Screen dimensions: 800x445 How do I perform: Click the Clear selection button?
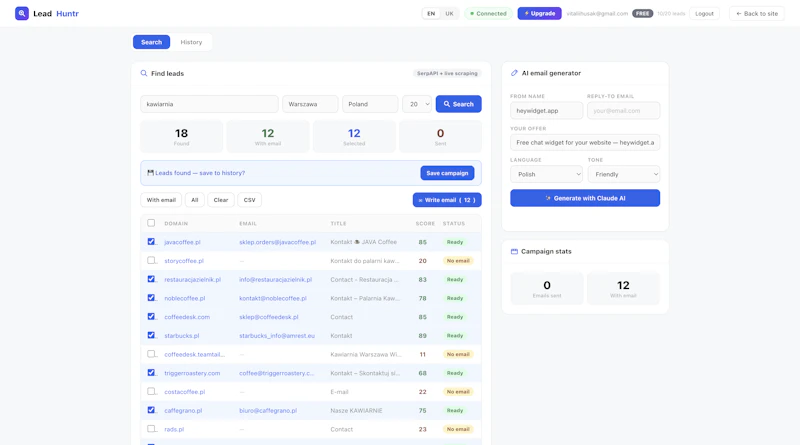221,200
